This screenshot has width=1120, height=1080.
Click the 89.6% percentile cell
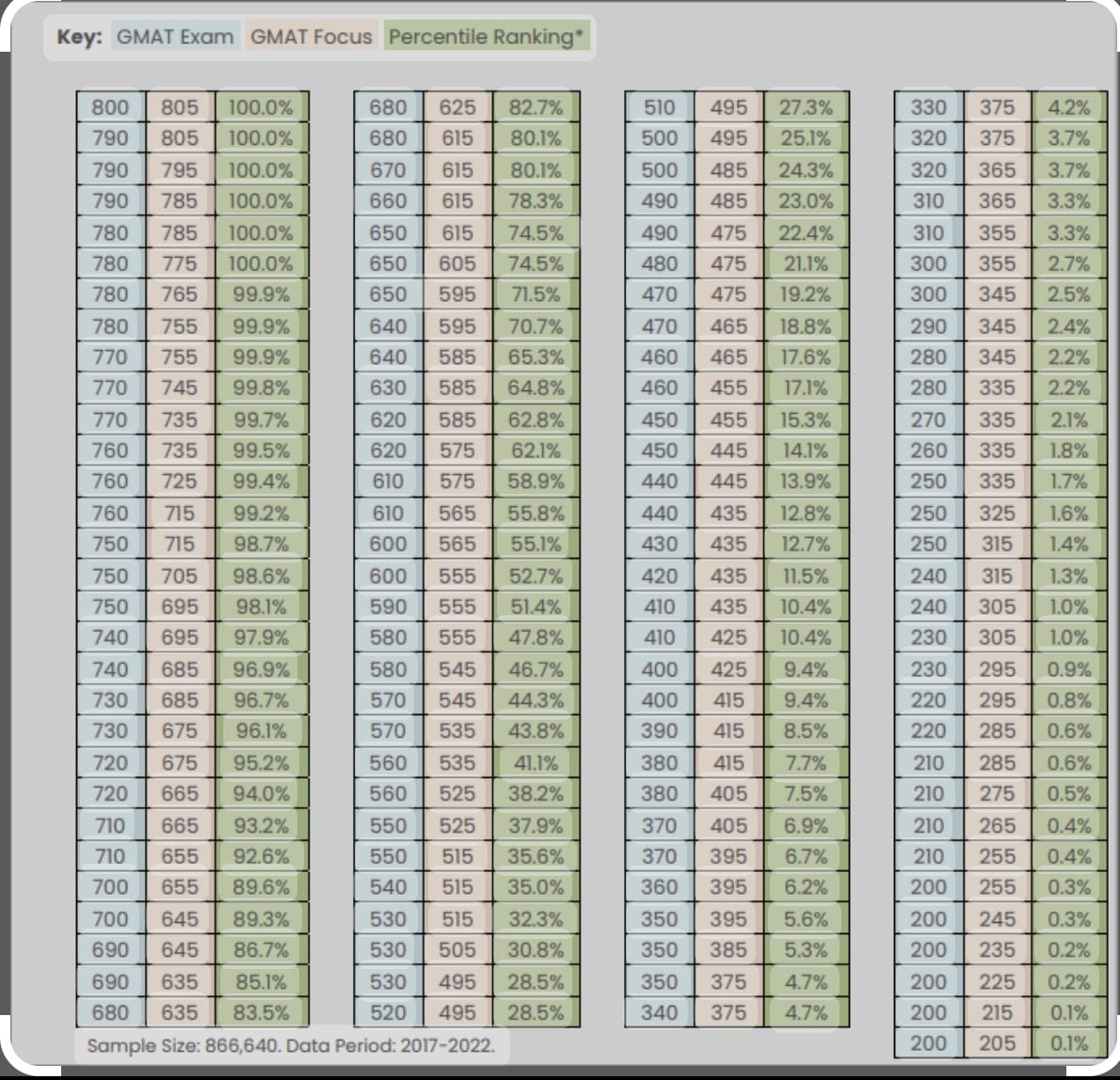[262, 887]
